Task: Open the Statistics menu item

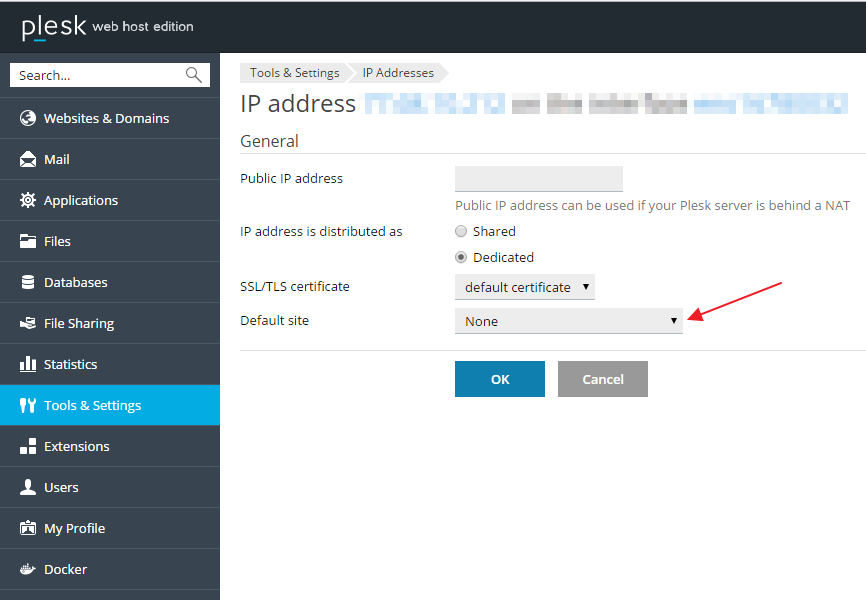Action: pyautogui.click(x=110, y=364)
